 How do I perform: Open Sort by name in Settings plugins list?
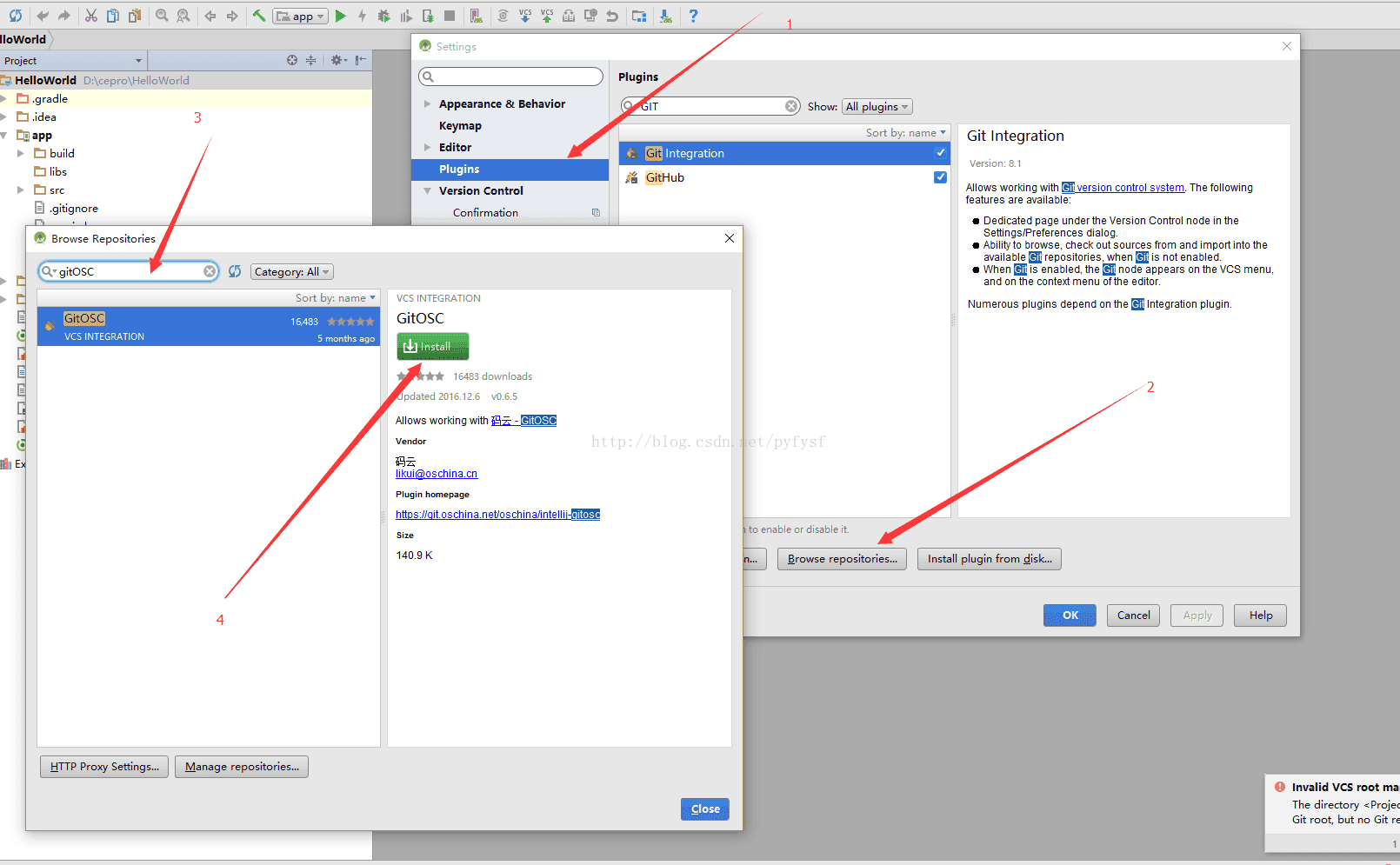905,132
